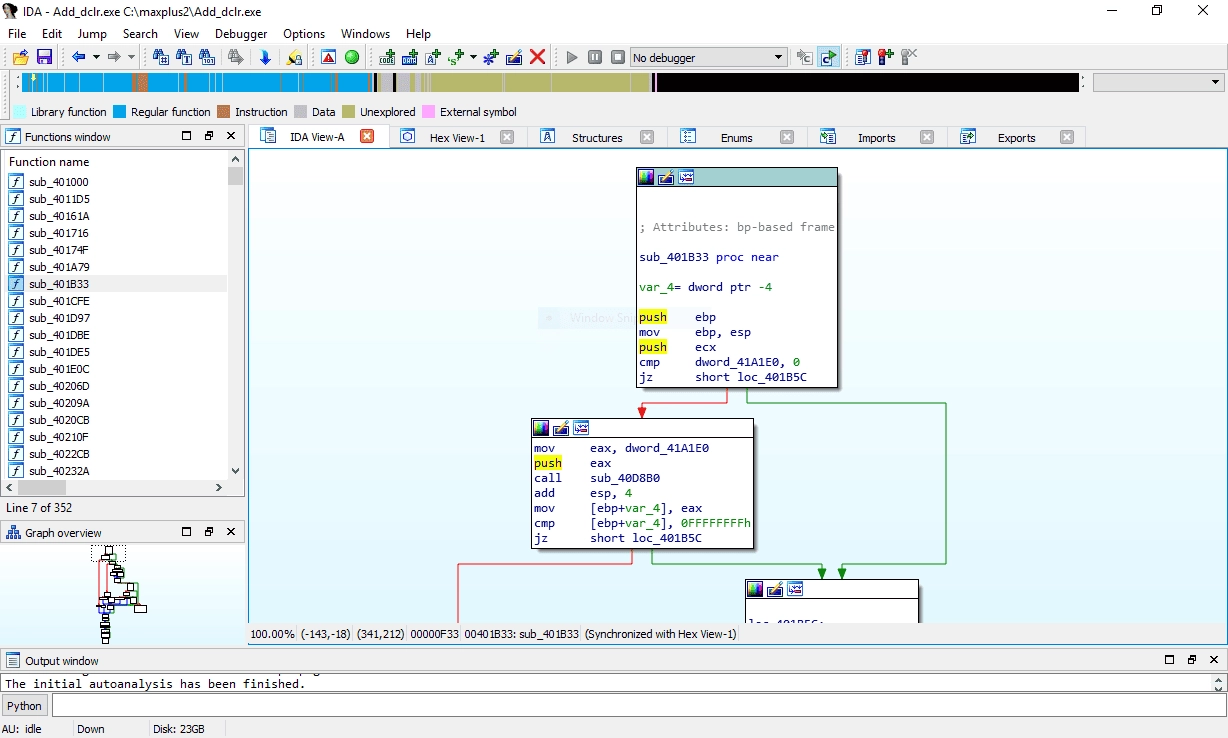Click the Python command input field
The height and width of the screenshot is (738, 1228).
[x=638, y=705]
